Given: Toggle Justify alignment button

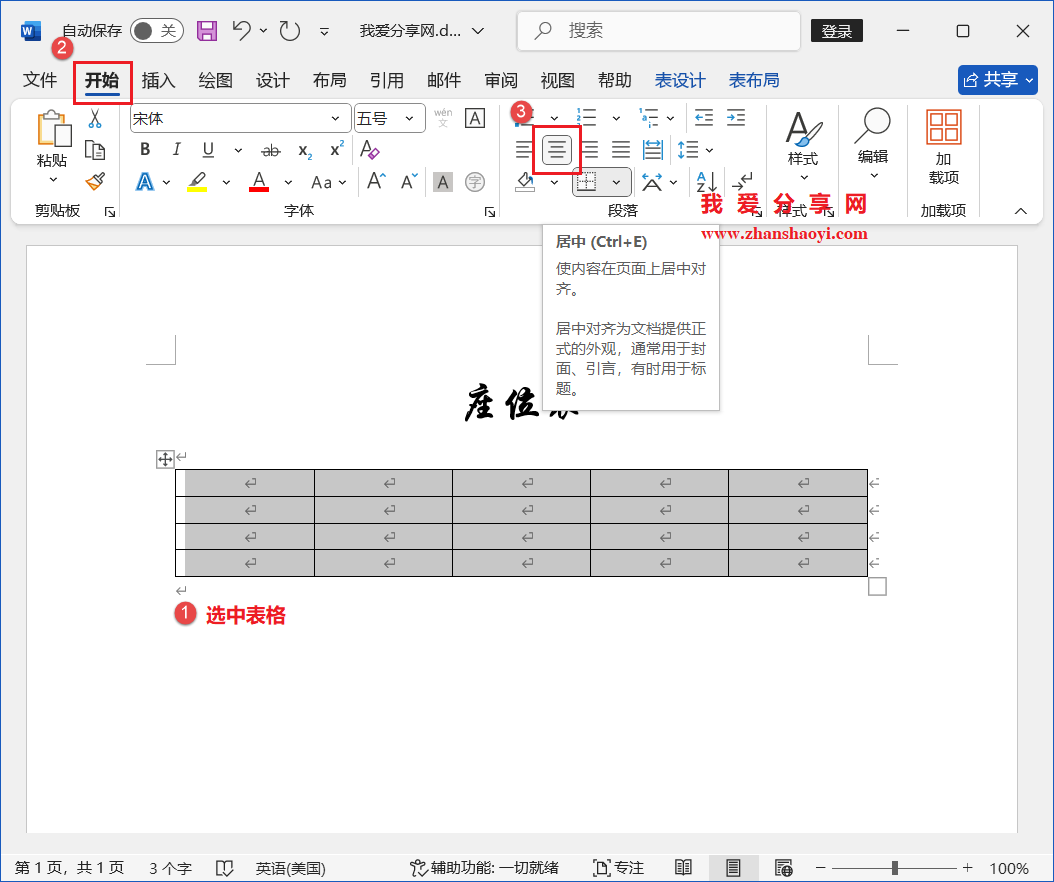Looking at the screenshot, I should (x=620, y=149).
